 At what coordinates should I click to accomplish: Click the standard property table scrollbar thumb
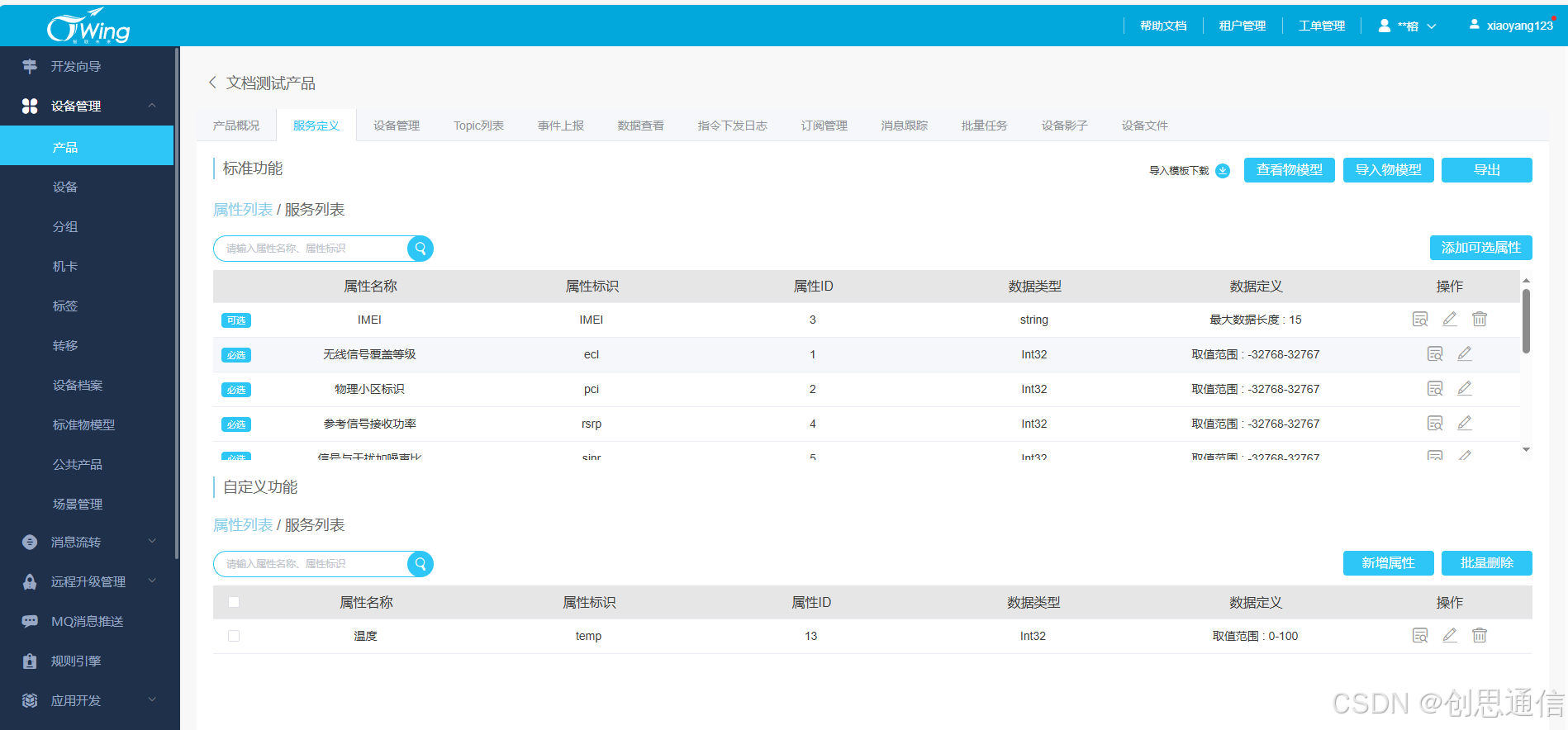pyautogui.click(x=1526, y=321)
